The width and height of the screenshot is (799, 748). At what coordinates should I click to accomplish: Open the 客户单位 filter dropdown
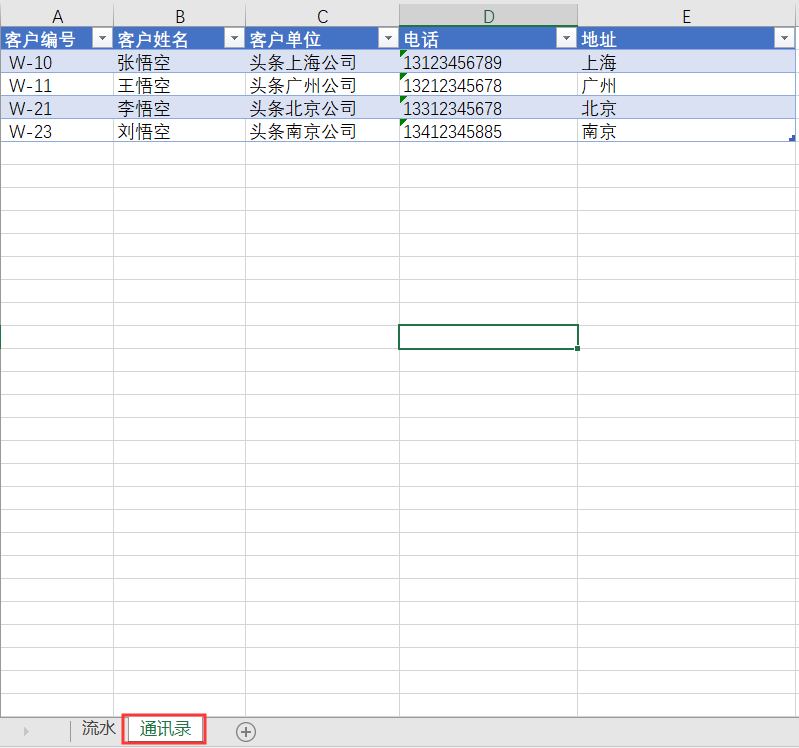[388, 38]
